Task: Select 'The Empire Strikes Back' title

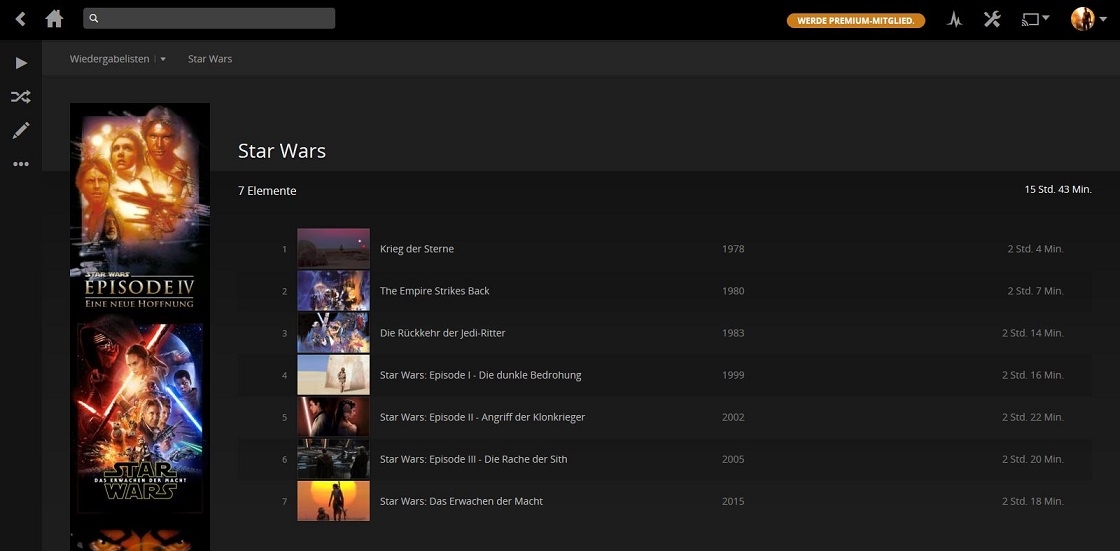Action: click(x=434, y=291)
